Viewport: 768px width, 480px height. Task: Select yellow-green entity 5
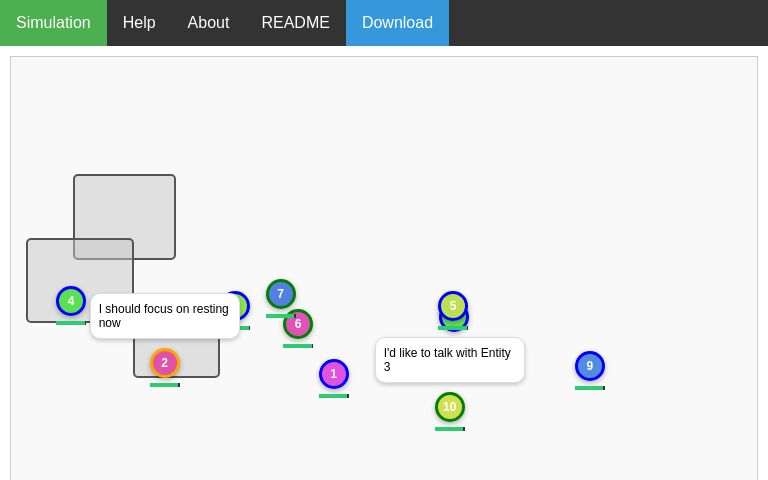coord(453,305)
